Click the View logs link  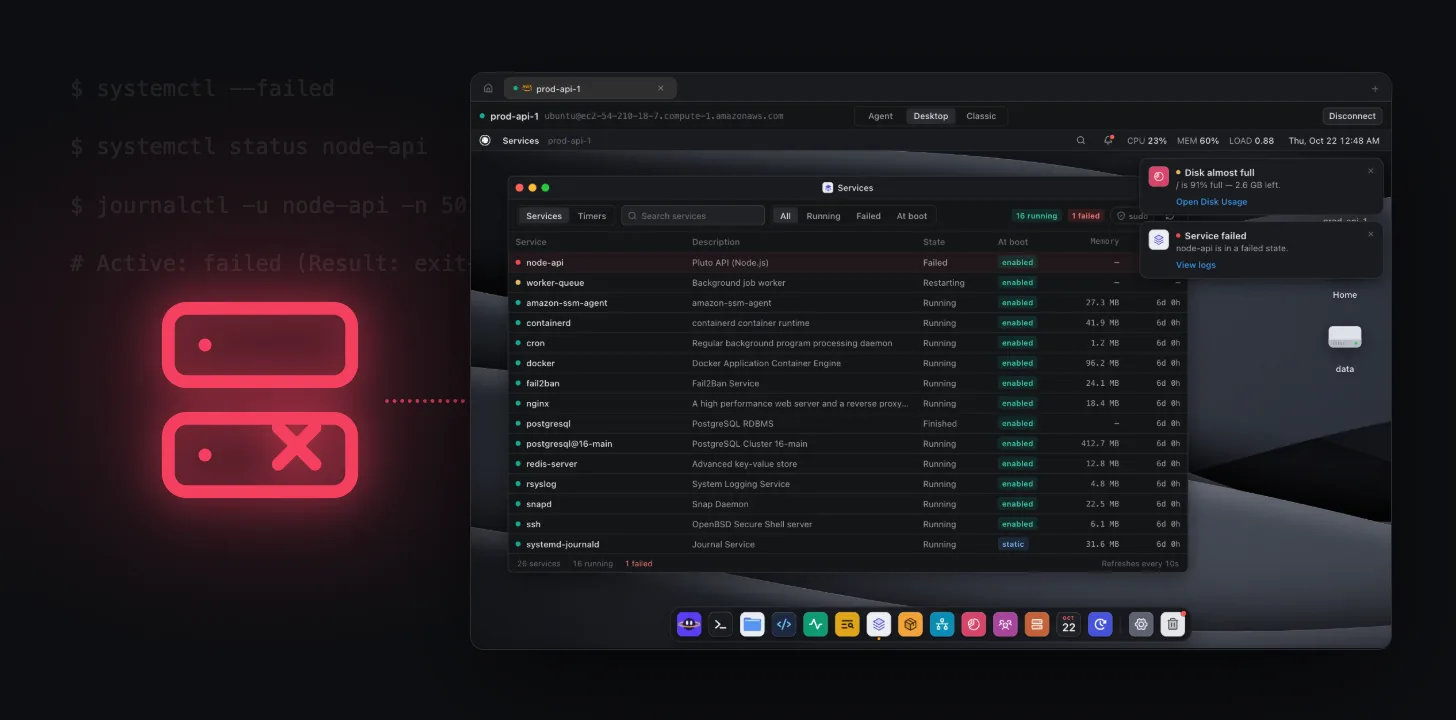(x=1196, y=265)
